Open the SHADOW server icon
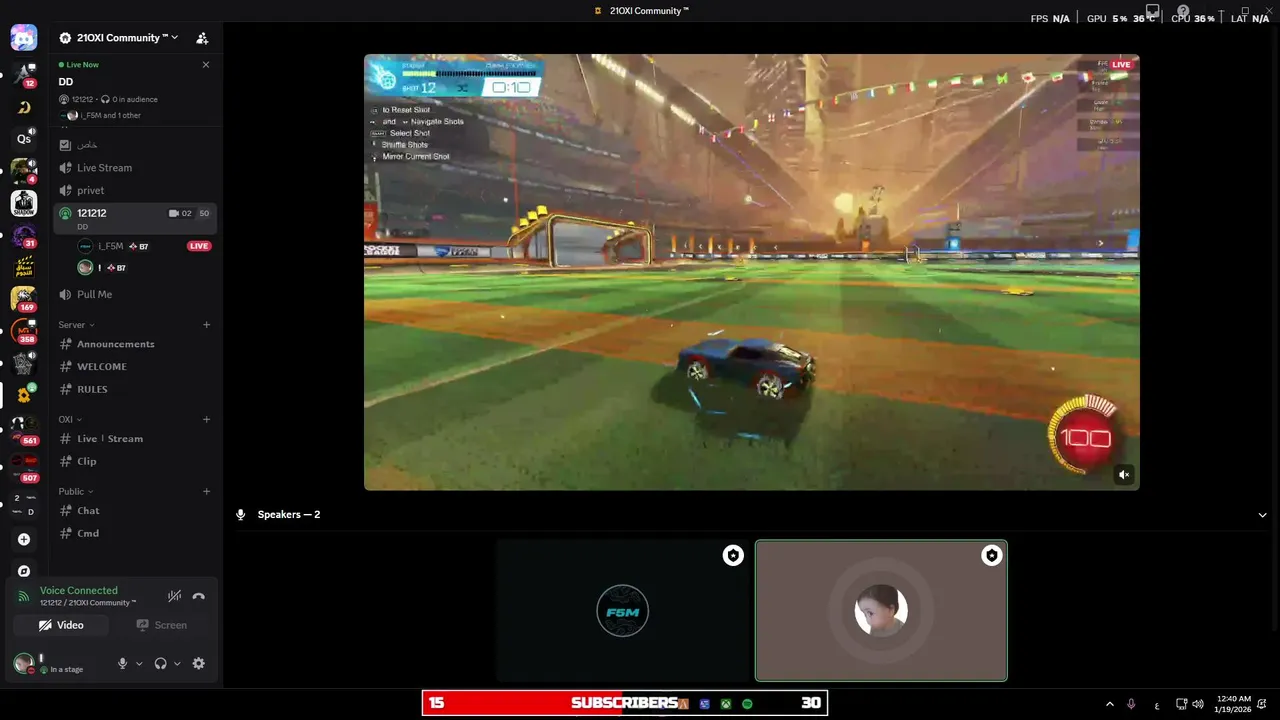Image resolution: width=1280 pixels, height=720 pixels. (24, 203)
